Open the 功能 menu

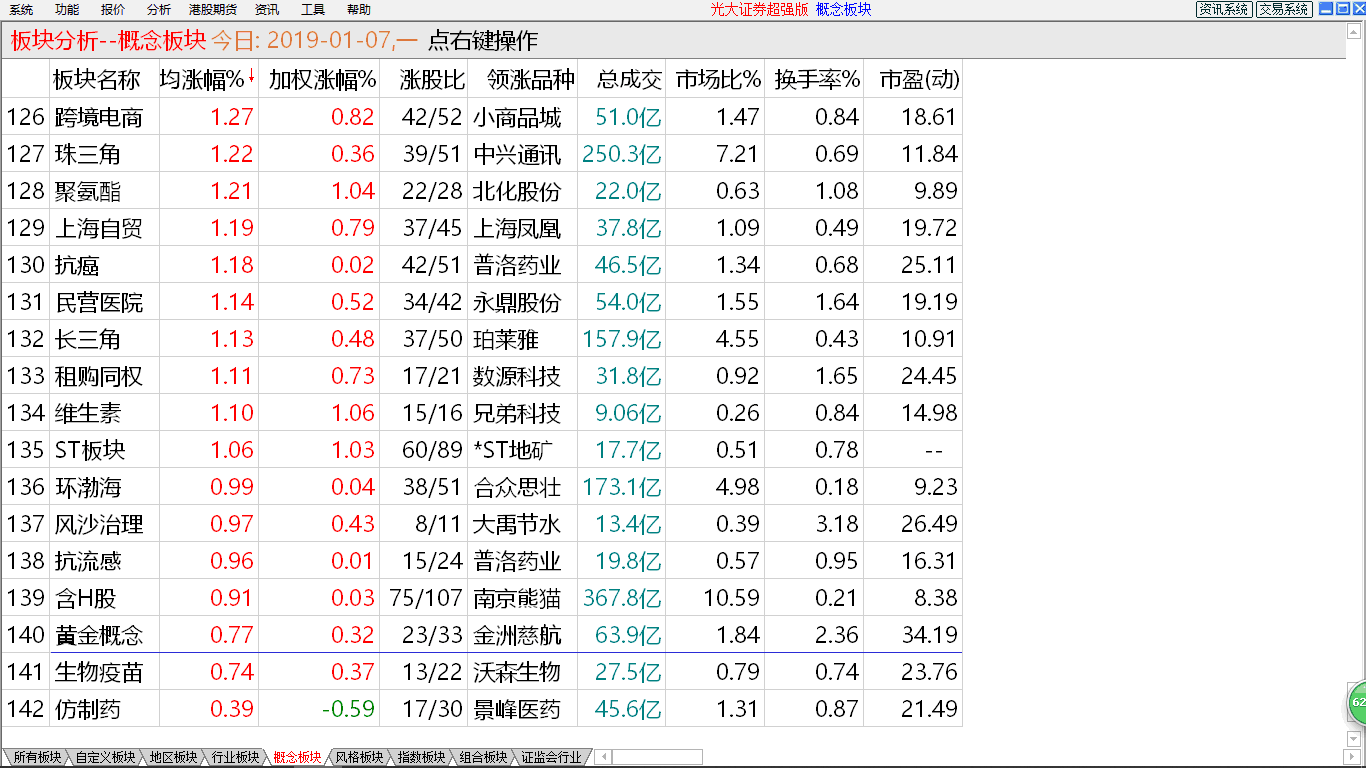[67, 9]
